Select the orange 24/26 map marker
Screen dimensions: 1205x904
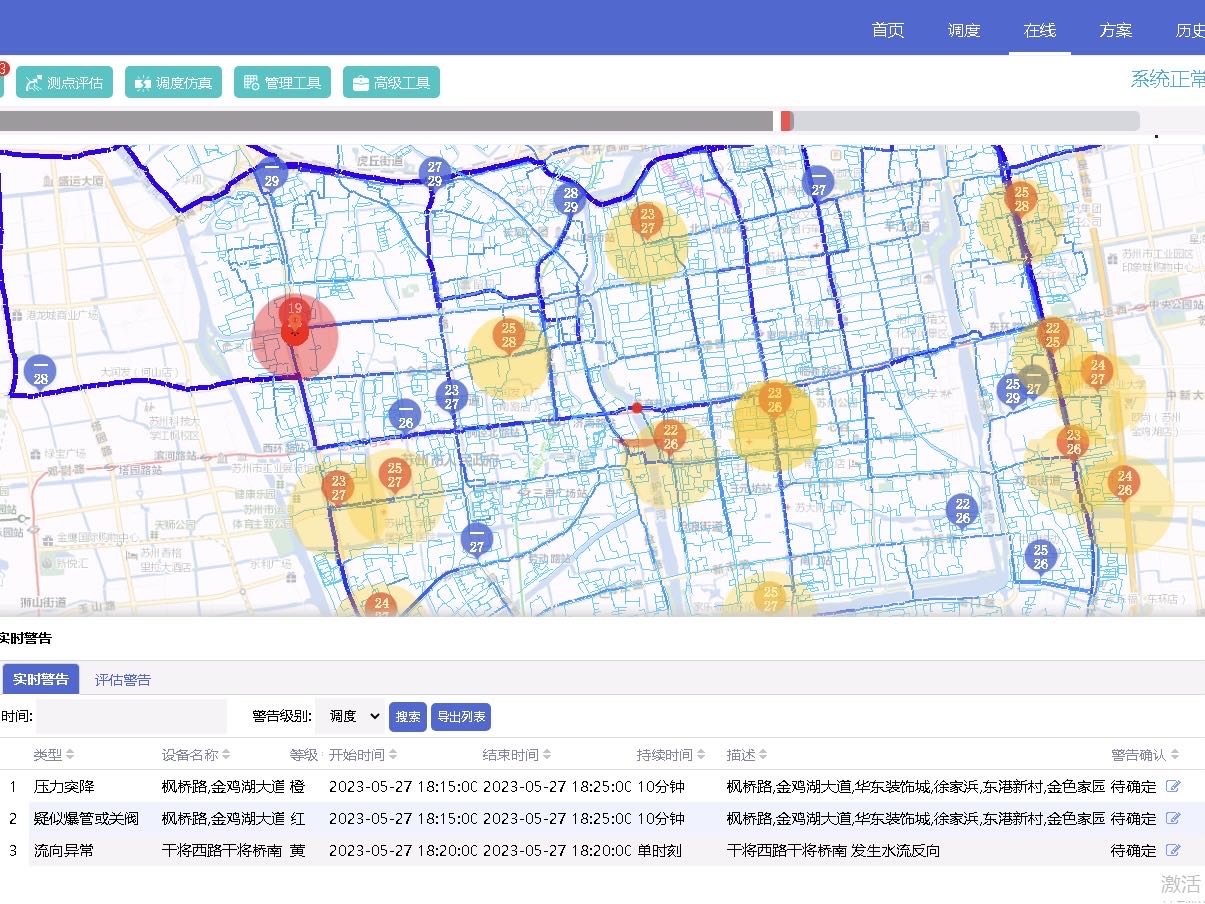click(x=1124, y=482)
